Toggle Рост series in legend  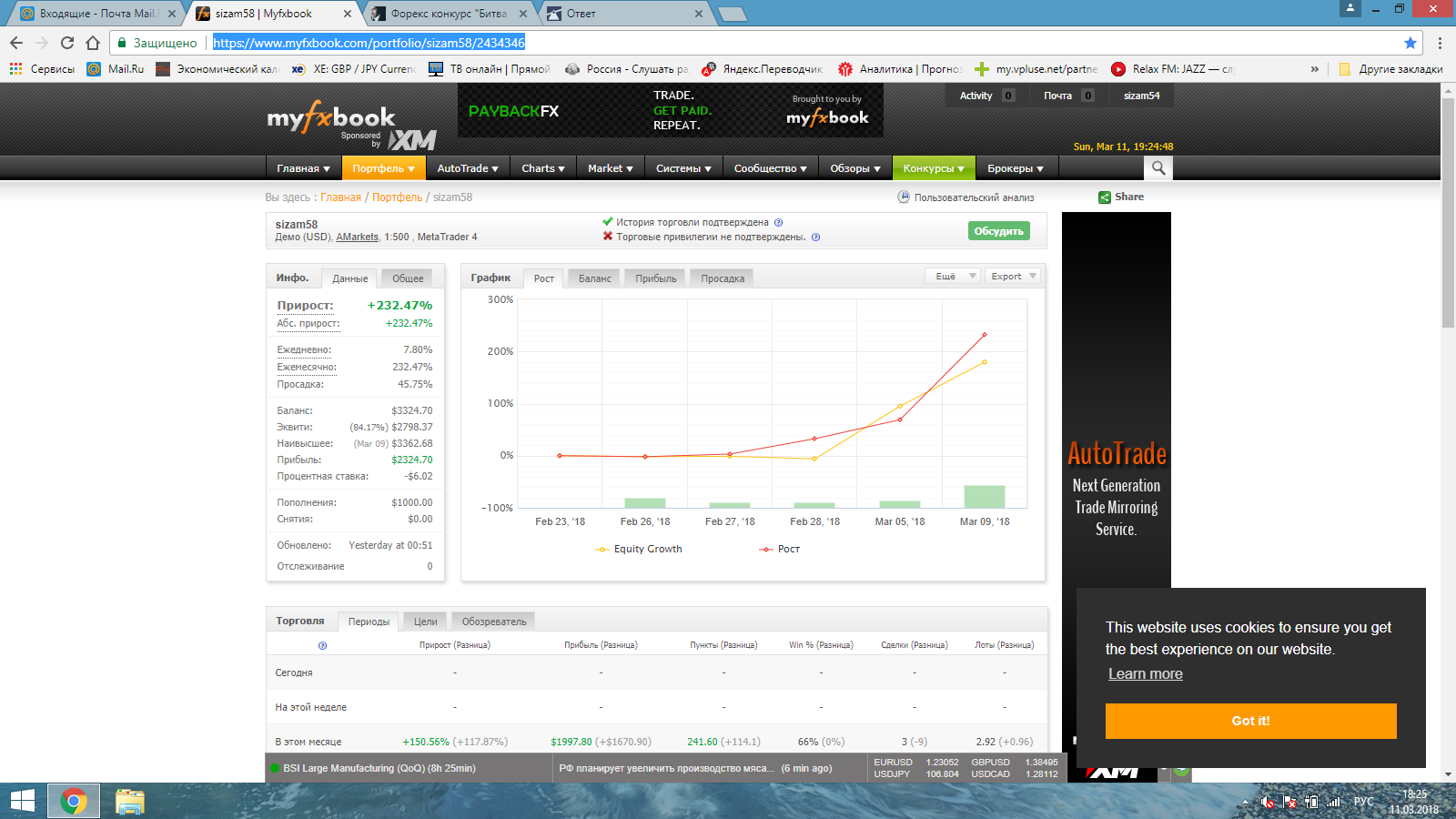780,550
